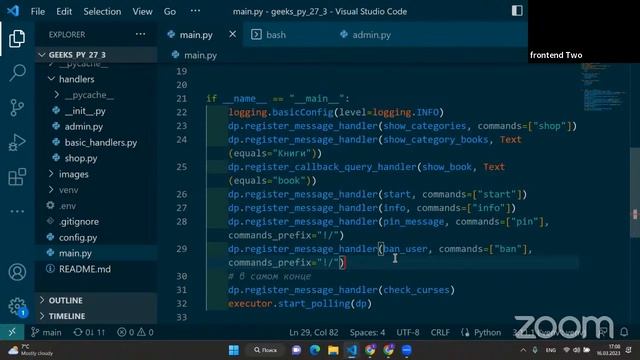Expand the images folder
The width and height of the screenshot is (640, 360).
[73, 174]
